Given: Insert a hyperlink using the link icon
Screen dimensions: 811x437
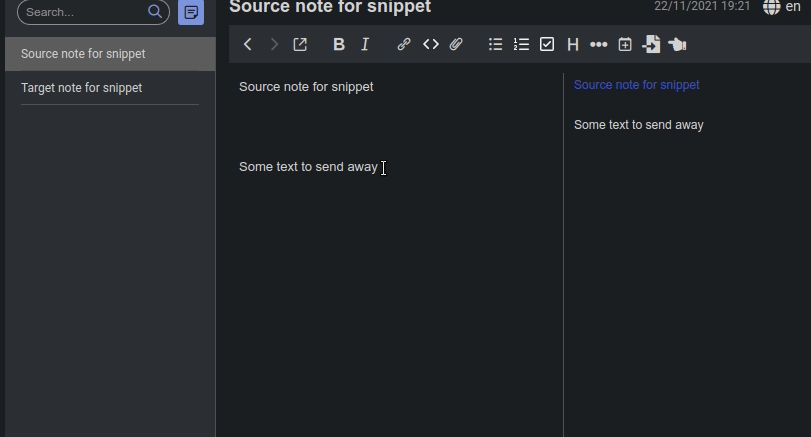Looking at the screenshot, I should click(x=404, y=44).
